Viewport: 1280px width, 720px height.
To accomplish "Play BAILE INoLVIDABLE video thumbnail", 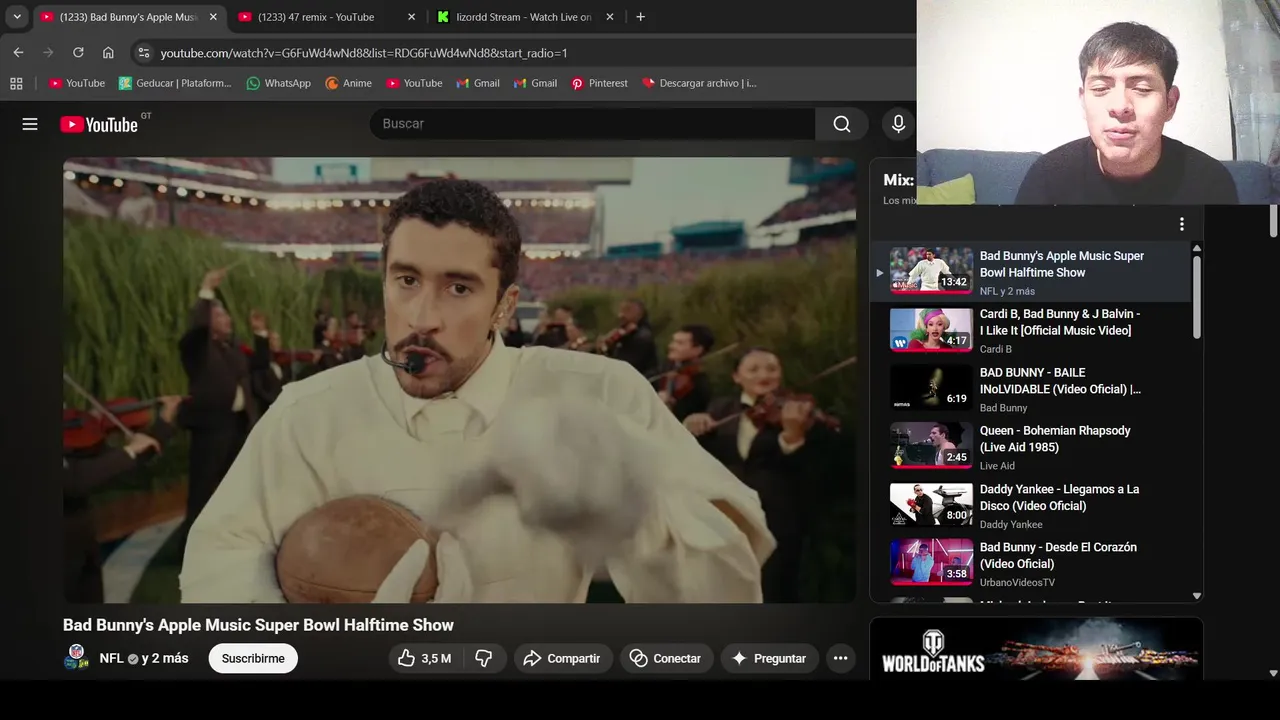I will 931,388.
